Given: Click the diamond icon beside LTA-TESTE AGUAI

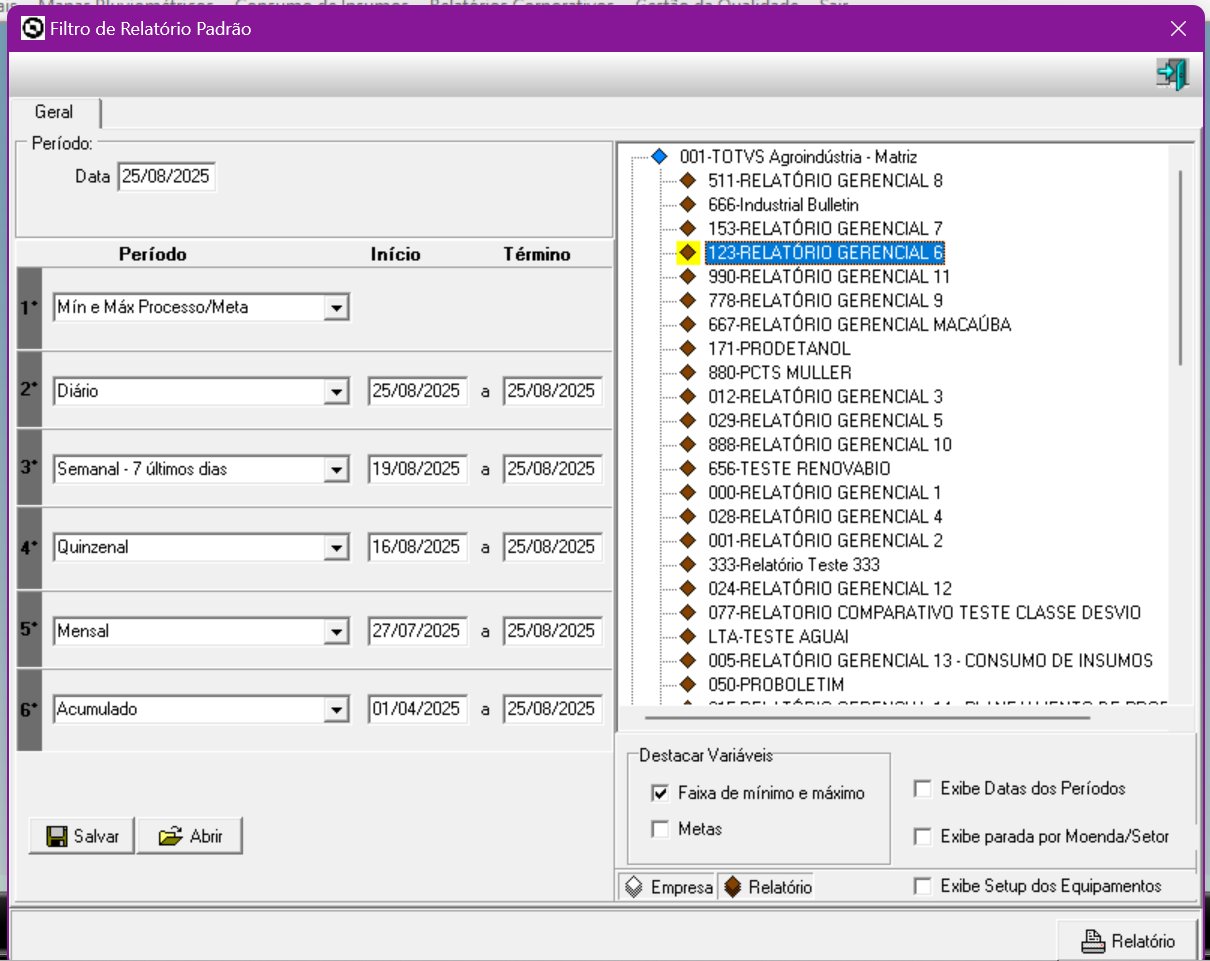Looking at the screenshot, I should tap(688, 637).
